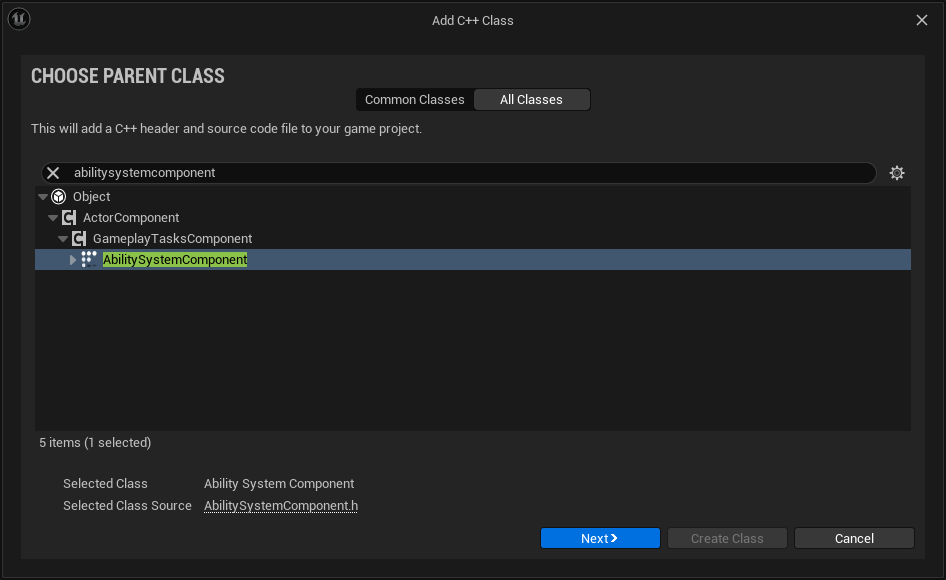Switch to Common Classes tab

[x=414, y=100]
